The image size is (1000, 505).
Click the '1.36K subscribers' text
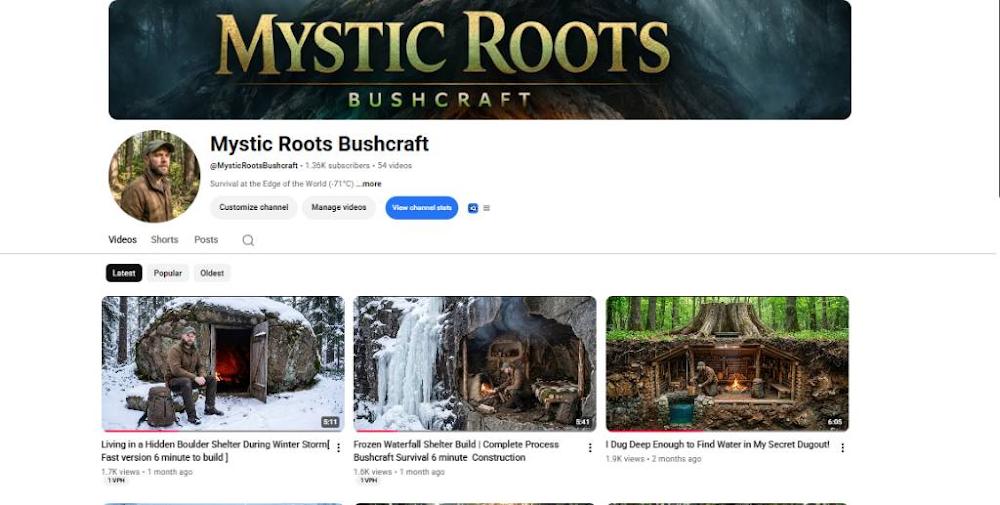coord(337,165)
